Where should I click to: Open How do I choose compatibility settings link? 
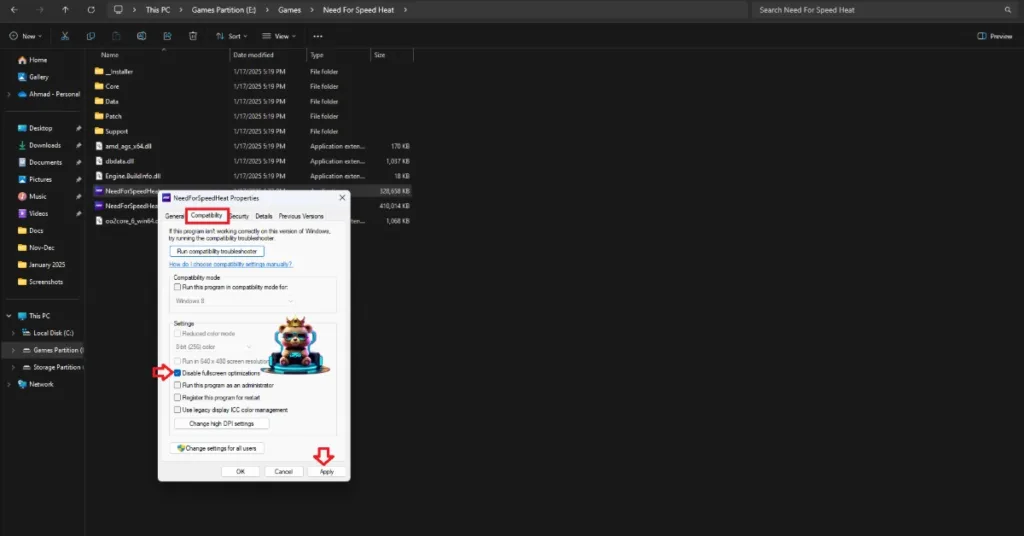pyautogui.click(x=231, y=264)
